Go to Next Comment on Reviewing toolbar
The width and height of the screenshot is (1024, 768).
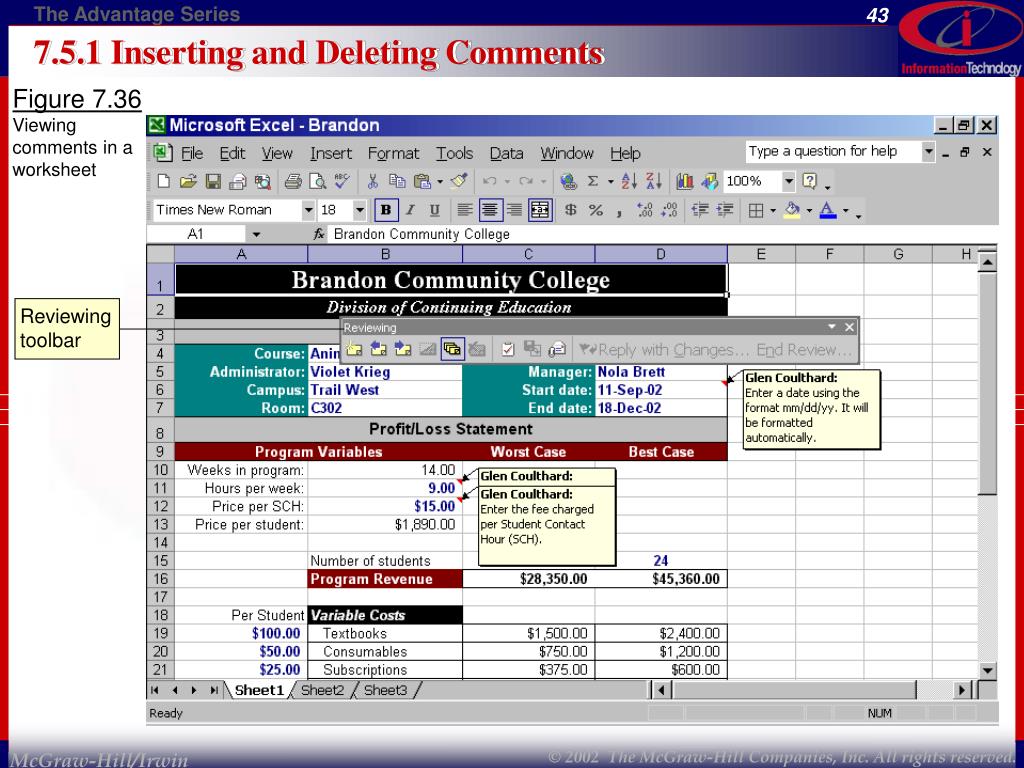click(403, 349)
